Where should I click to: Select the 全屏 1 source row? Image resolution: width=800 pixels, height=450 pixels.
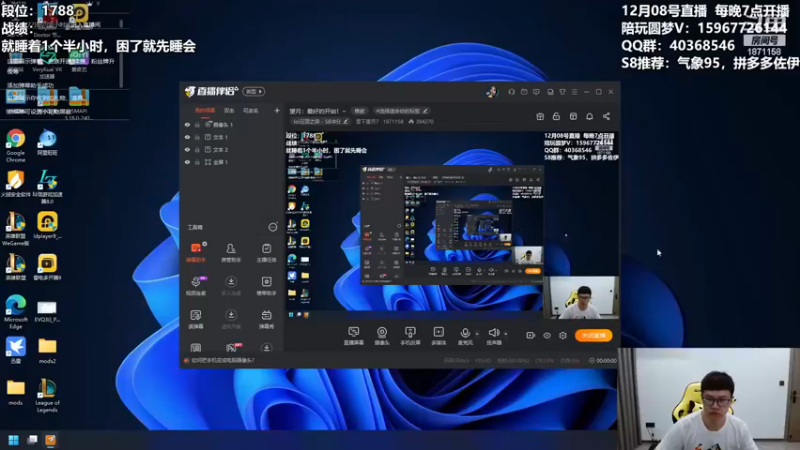(232, 162)
